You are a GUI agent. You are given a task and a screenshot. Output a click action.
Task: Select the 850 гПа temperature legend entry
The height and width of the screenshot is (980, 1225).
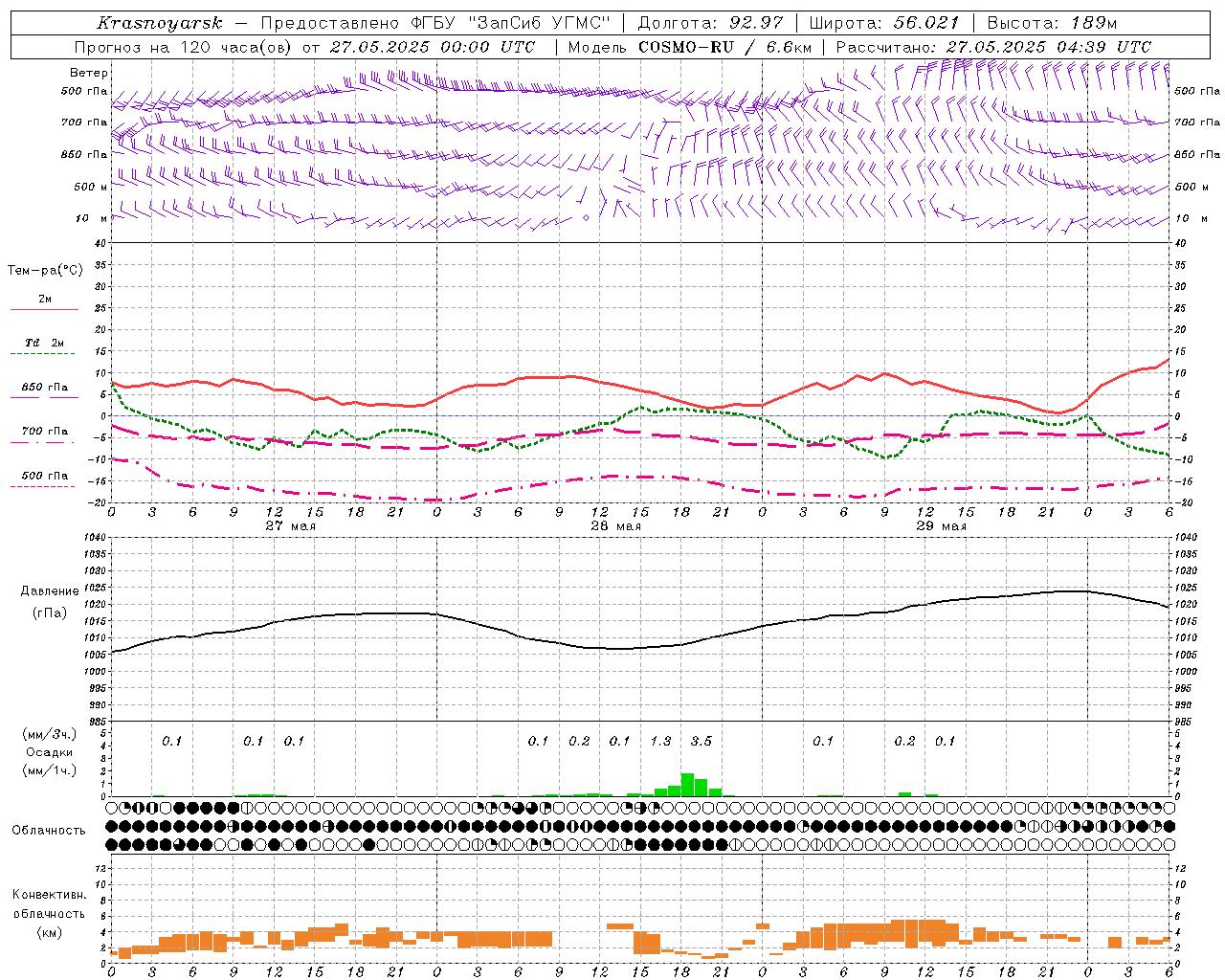tap(44, 388)
